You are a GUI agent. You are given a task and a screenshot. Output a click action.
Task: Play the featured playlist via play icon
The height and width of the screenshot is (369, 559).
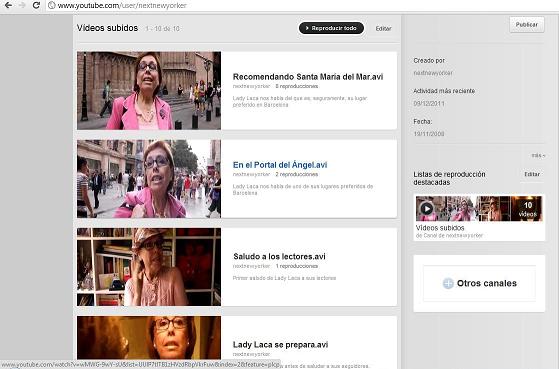tap(427, 208)
